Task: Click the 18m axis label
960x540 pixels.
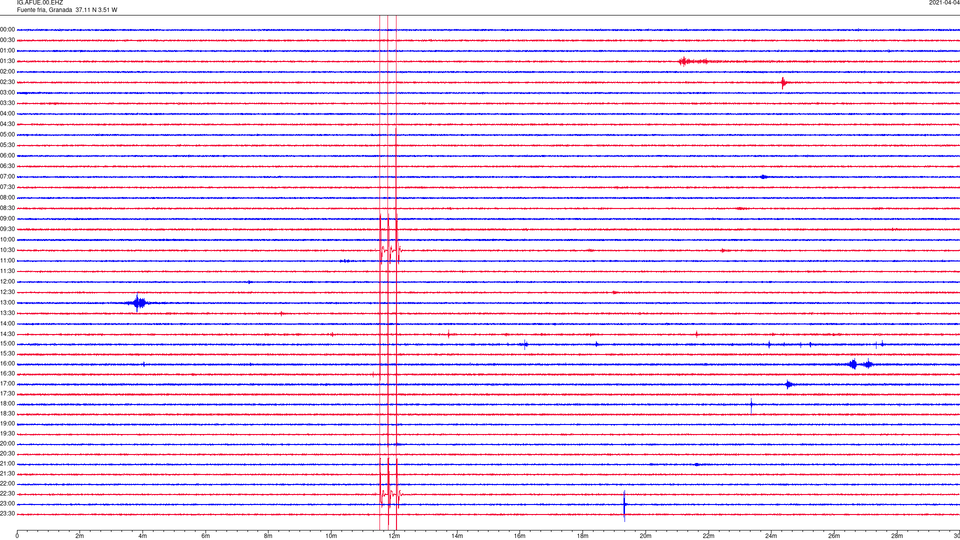Action: pos(582,536)
